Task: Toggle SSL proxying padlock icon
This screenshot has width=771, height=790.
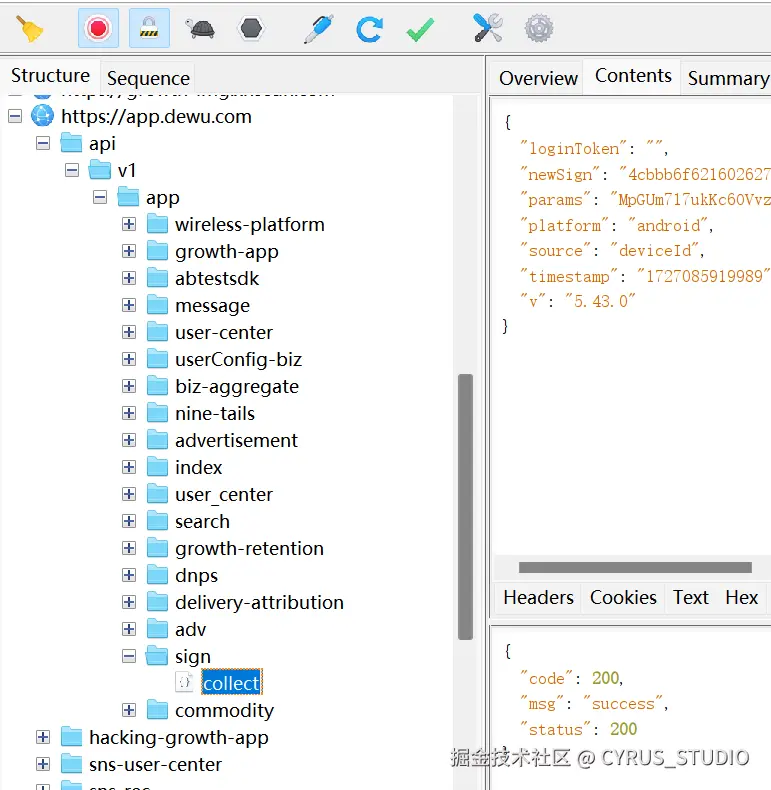Action: (x=149, y=28)
